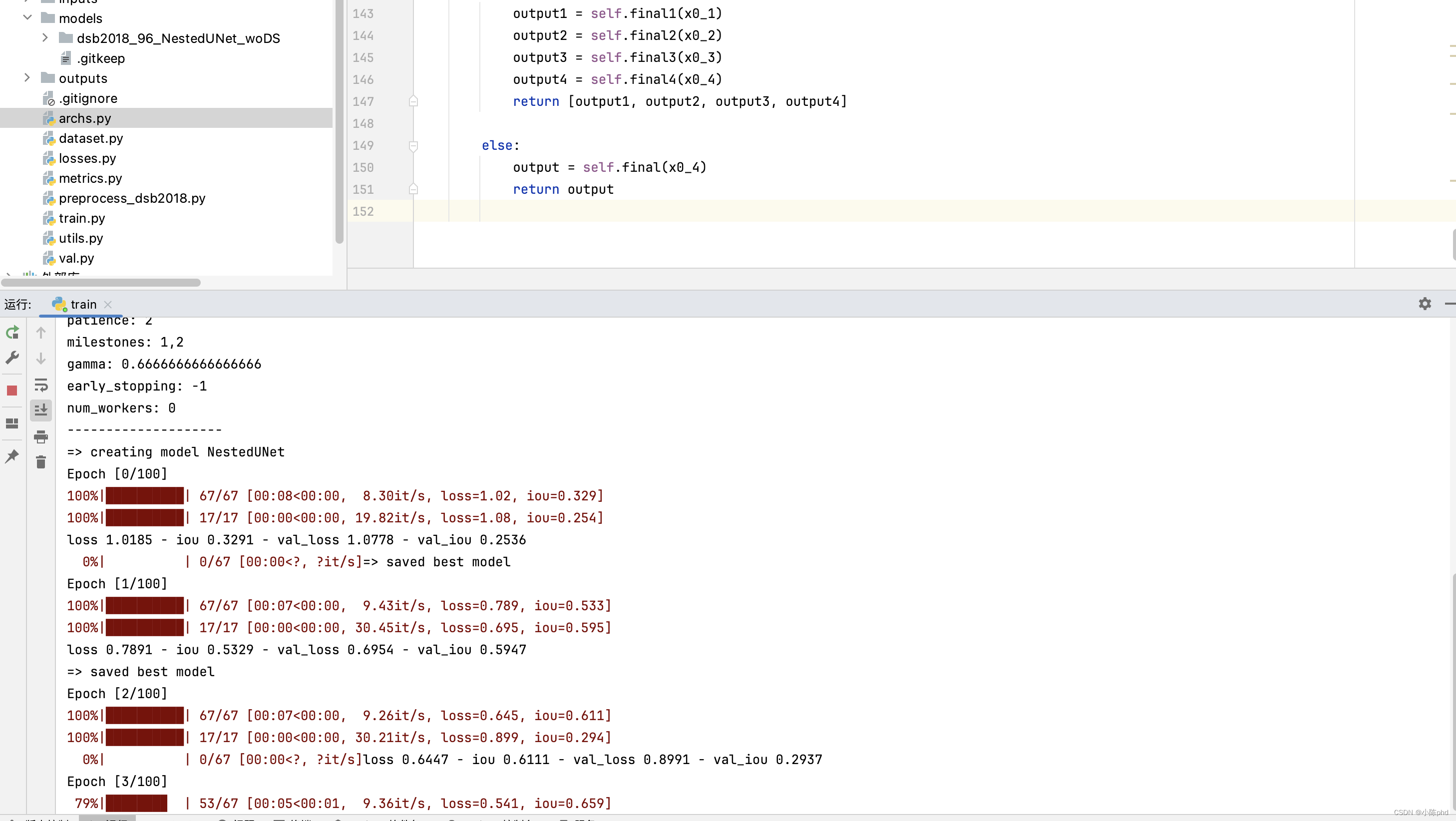This screenshot has width=1456, height=821.
Task: Click fold marker at line 147
Action: (413, 101)
